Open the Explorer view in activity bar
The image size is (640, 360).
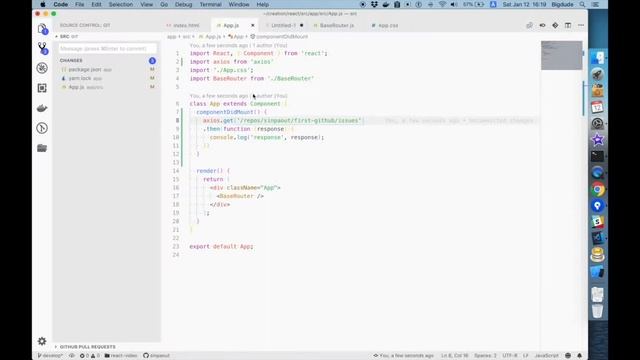(42, 29)
